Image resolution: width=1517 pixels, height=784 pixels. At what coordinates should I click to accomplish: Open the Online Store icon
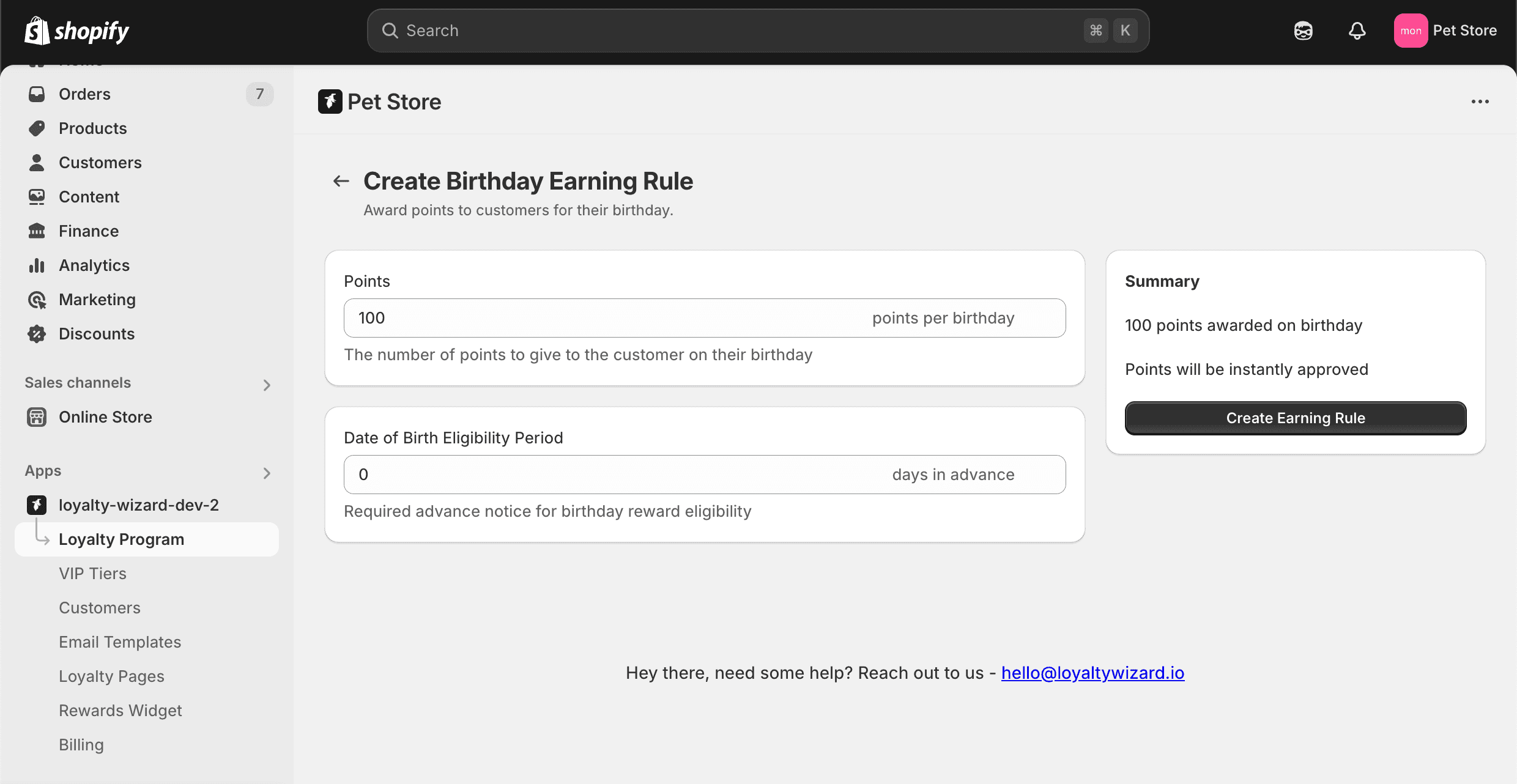point(37,416)
